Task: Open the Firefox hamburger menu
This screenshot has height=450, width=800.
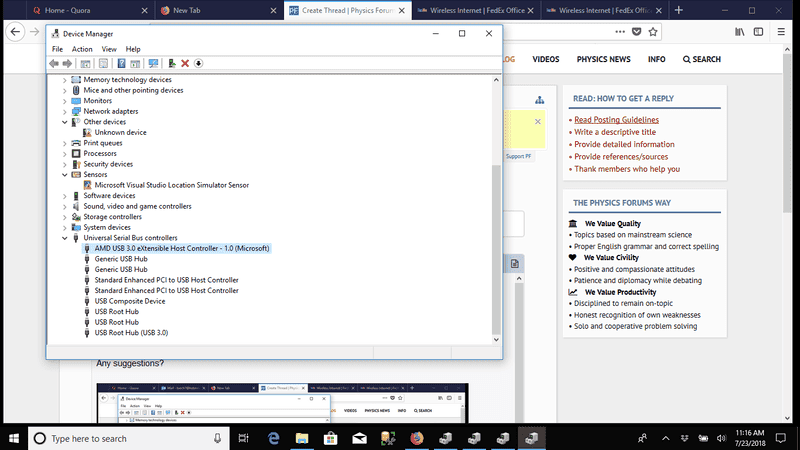Action: pos(783,32)
